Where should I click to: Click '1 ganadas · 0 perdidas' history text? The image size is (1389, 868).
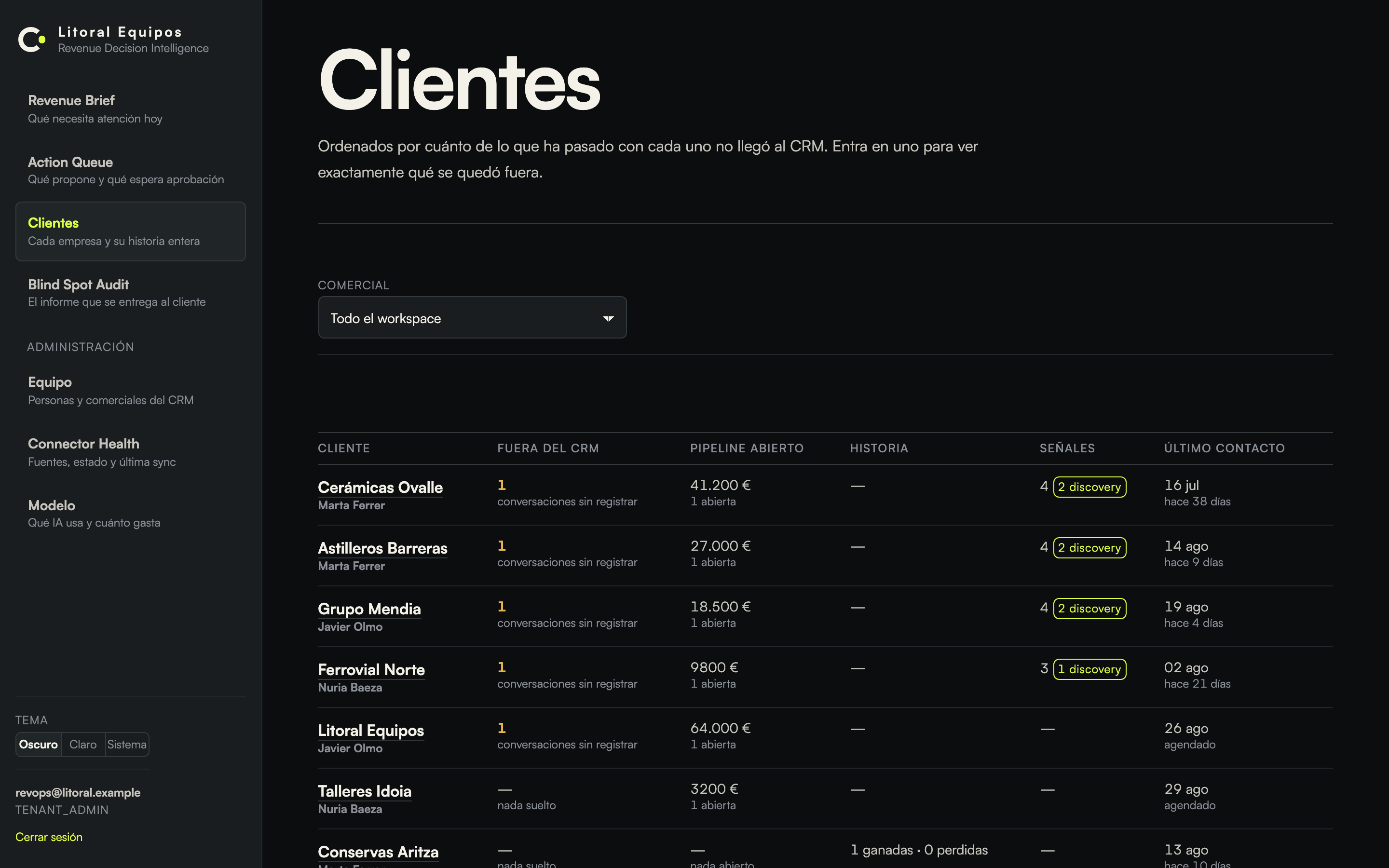(919, 850)
